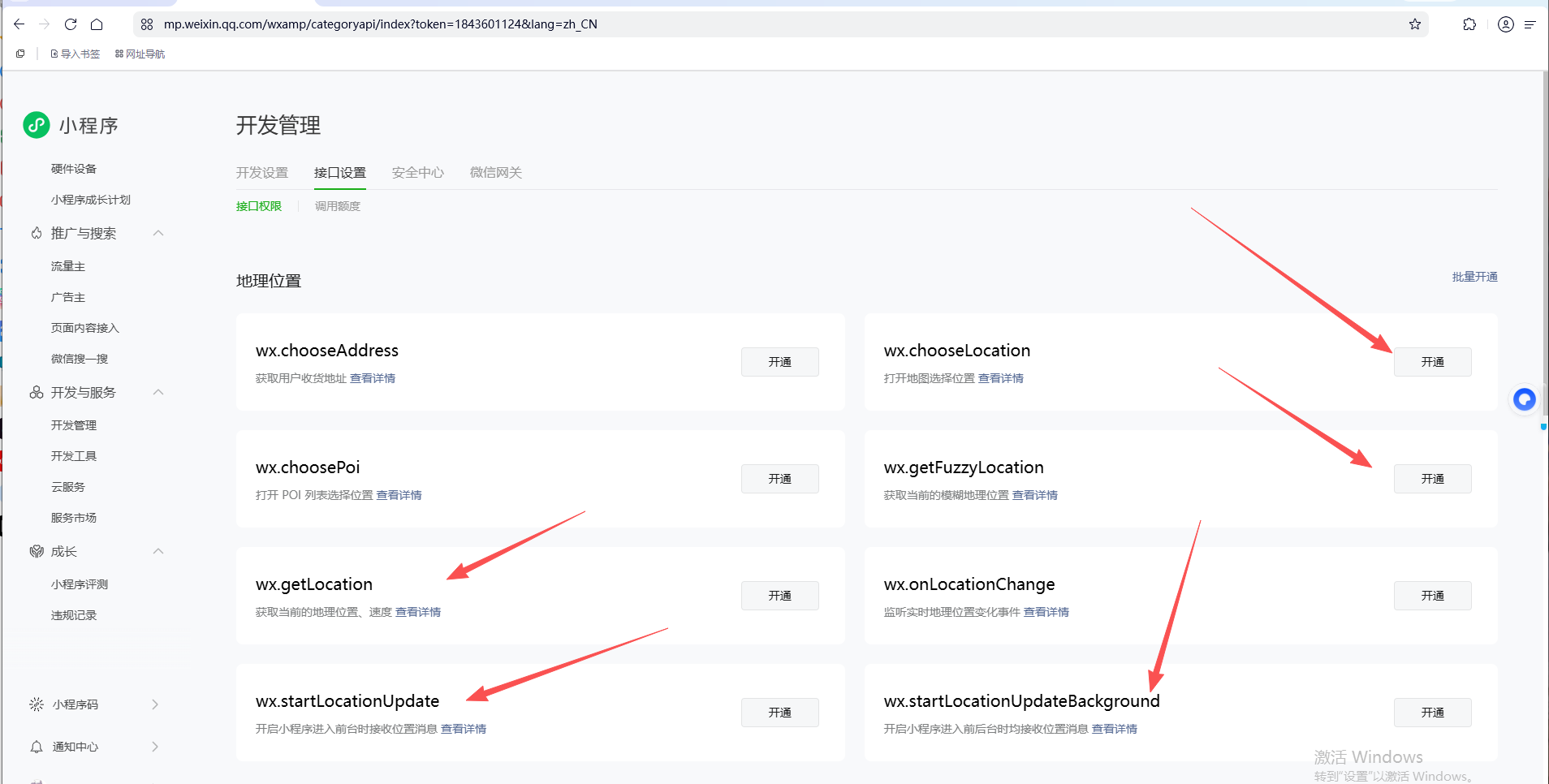1549x784 pixels.
Task: Switch to the 开发设置 tab
Action: coord(262,173)
